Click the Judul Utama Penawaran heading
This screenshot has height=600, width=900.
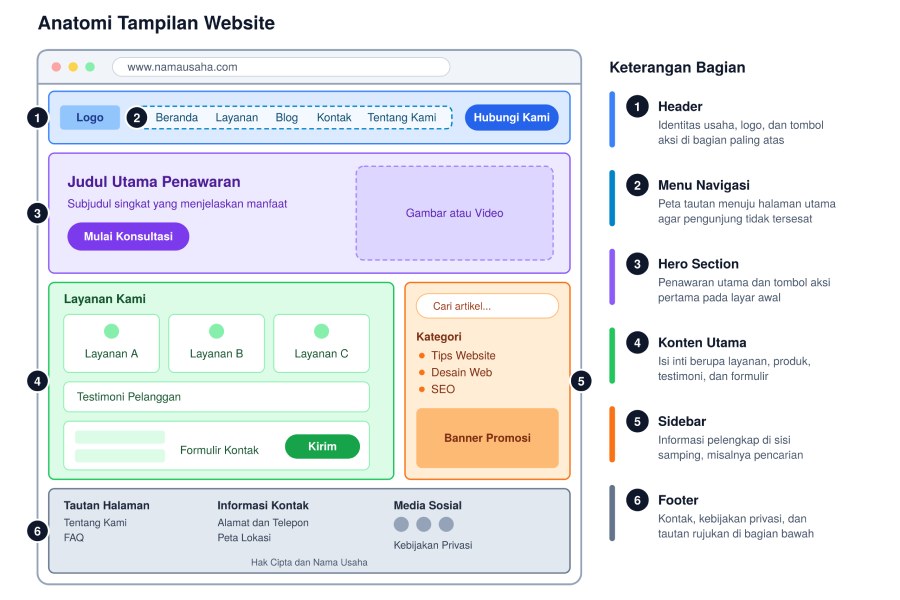click(154, 181)
